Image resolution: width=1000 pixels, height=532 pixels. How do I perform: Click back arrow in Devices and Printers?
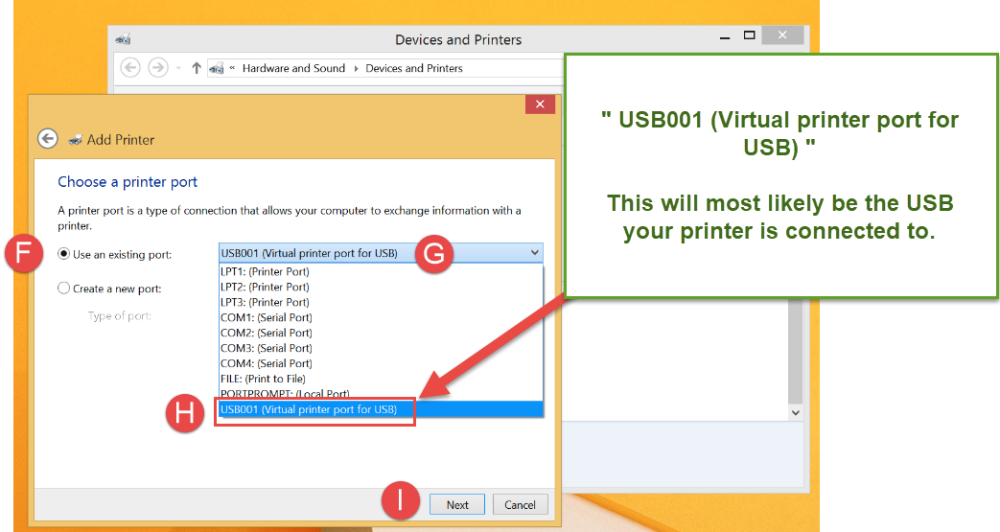tap(130, 68)
